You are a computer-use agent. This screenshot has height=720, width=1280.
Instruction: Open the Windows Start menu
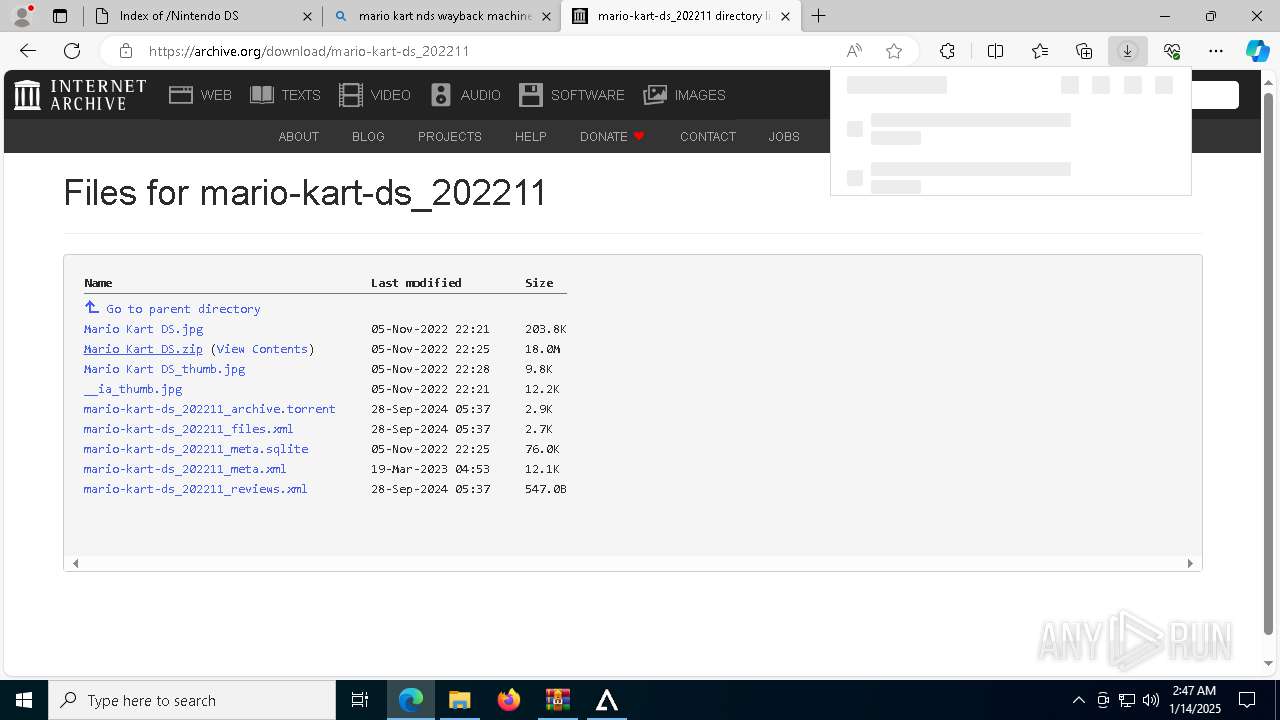click(x=24, y=700)
